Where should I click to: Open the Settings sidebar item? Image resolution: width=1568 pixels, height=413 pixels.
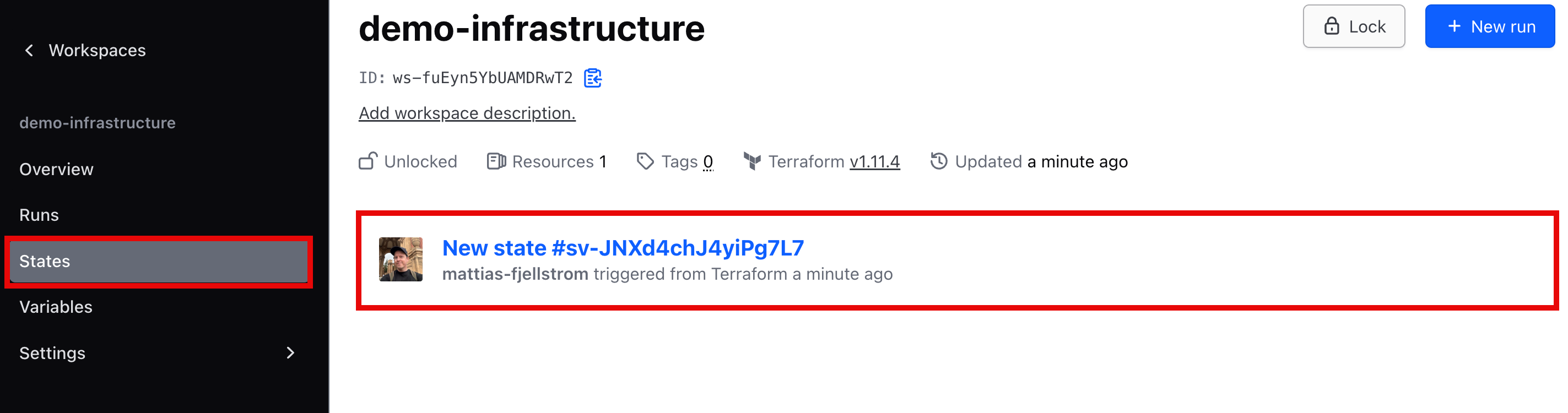52,353
